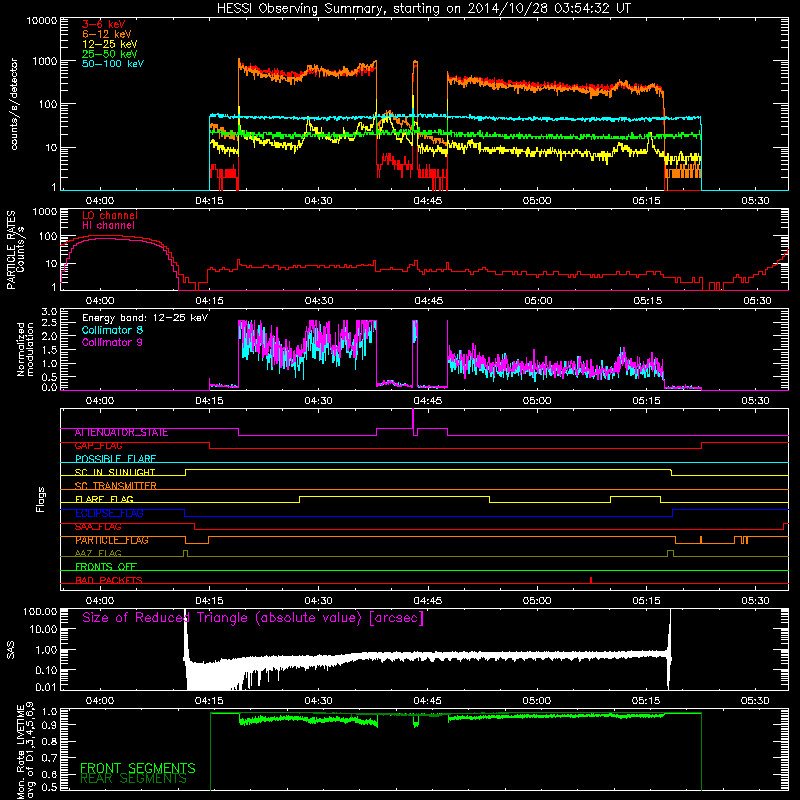The image size is (800, 800).
Task: Select the 12-25 keV legend label
Action: (110, 44)
